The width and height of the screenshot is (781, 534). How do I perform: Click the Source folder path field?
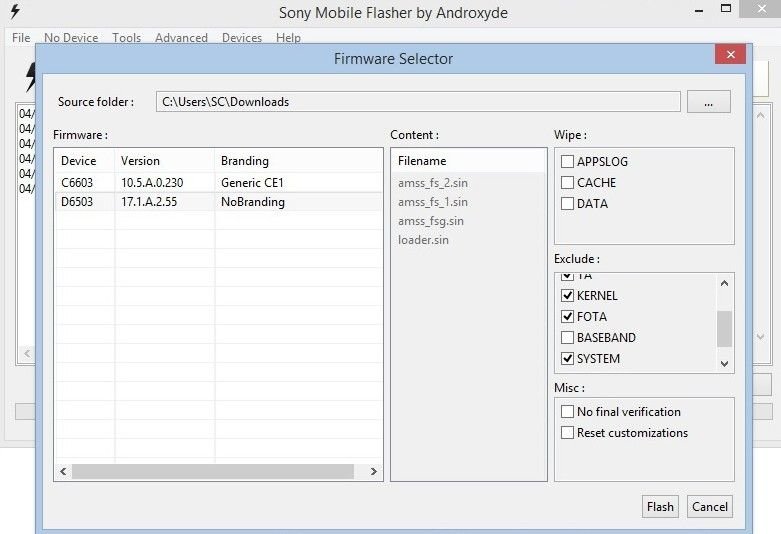coord(418,102)
